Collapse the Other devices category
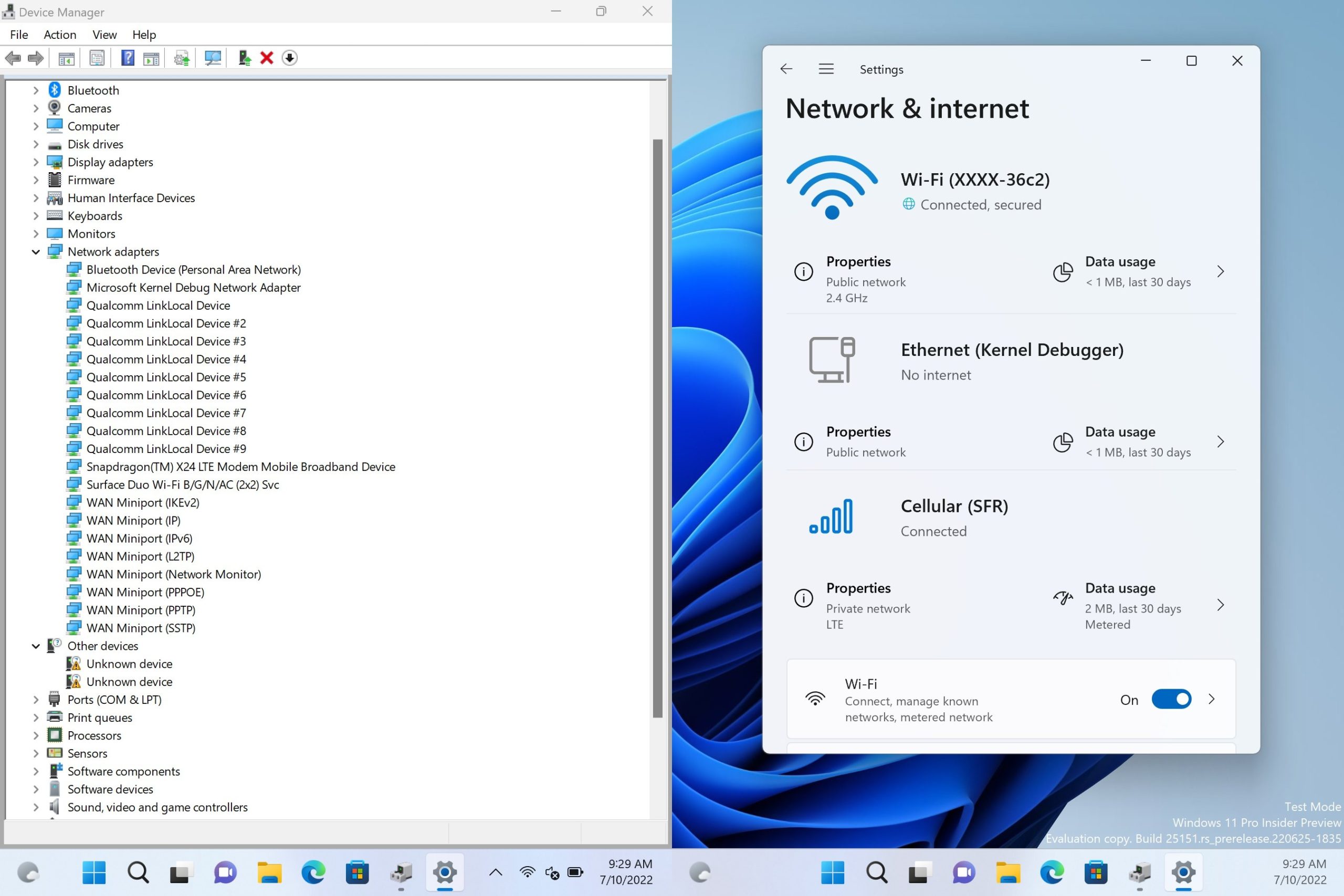Image resolution: width=1344 pixels, height=896 pixels. [35, 646]
